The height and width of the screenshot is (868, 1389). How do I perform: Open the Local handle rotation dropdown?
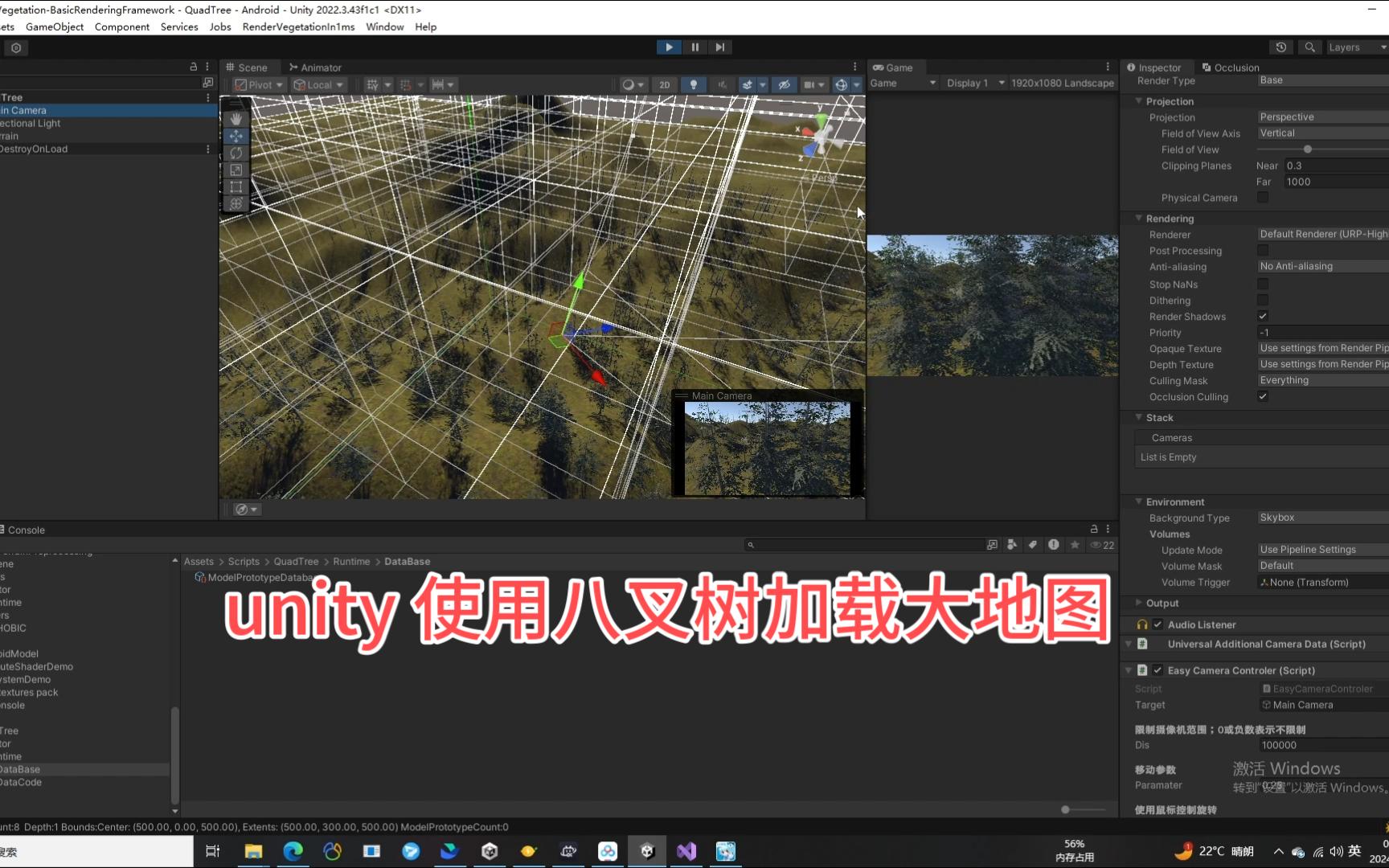point(318,84)
